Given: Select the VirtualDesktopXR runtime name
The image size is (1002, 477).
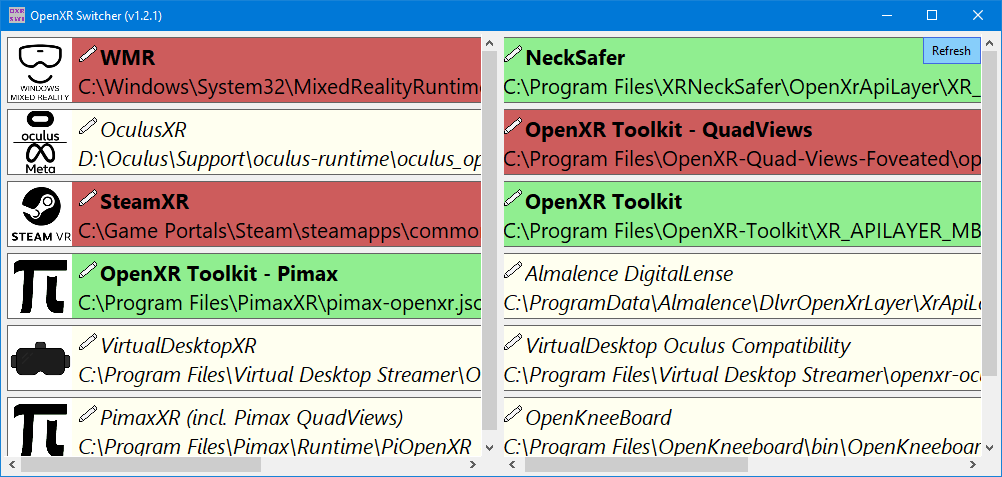Looking at the screenshot, I should pyautogui.click(x=178, y=347).
